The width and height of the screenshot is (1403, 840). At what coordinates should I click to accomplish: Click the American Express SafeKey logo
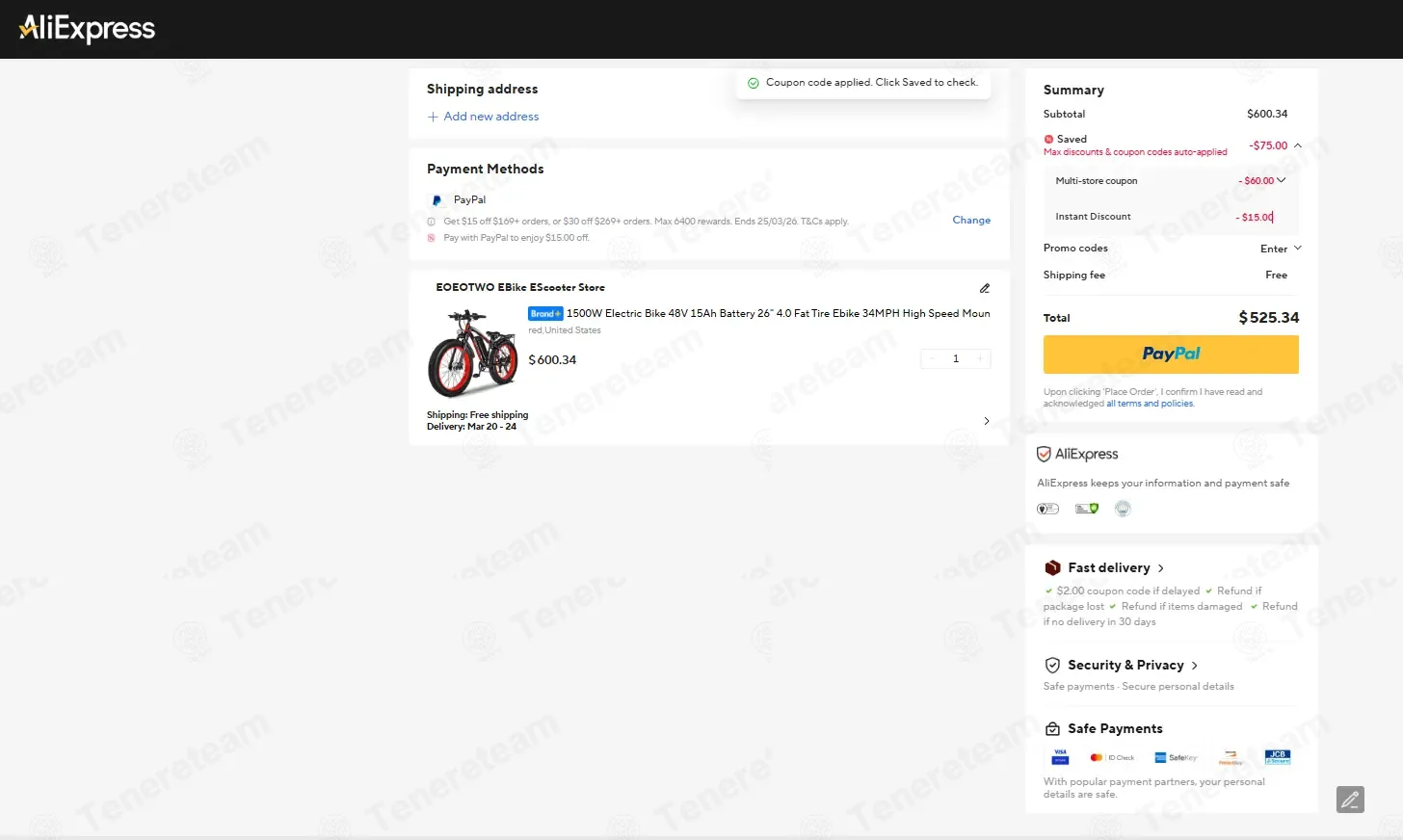(x=1176, y=758)
